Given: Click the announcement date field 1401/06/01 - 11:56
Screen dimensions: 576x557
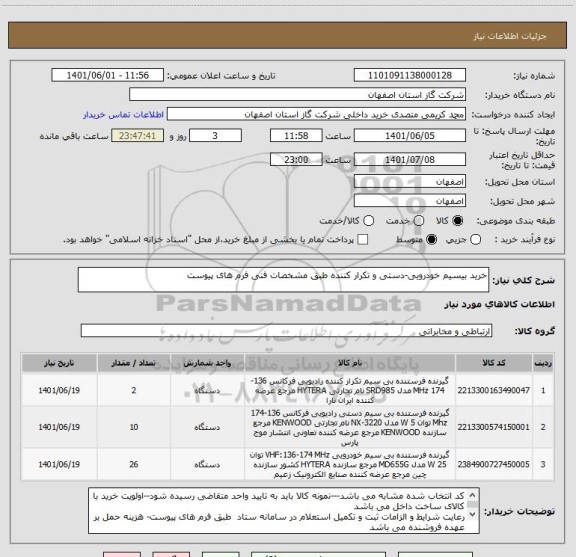Looking at the screenshot, I should [x=108, y=75].
